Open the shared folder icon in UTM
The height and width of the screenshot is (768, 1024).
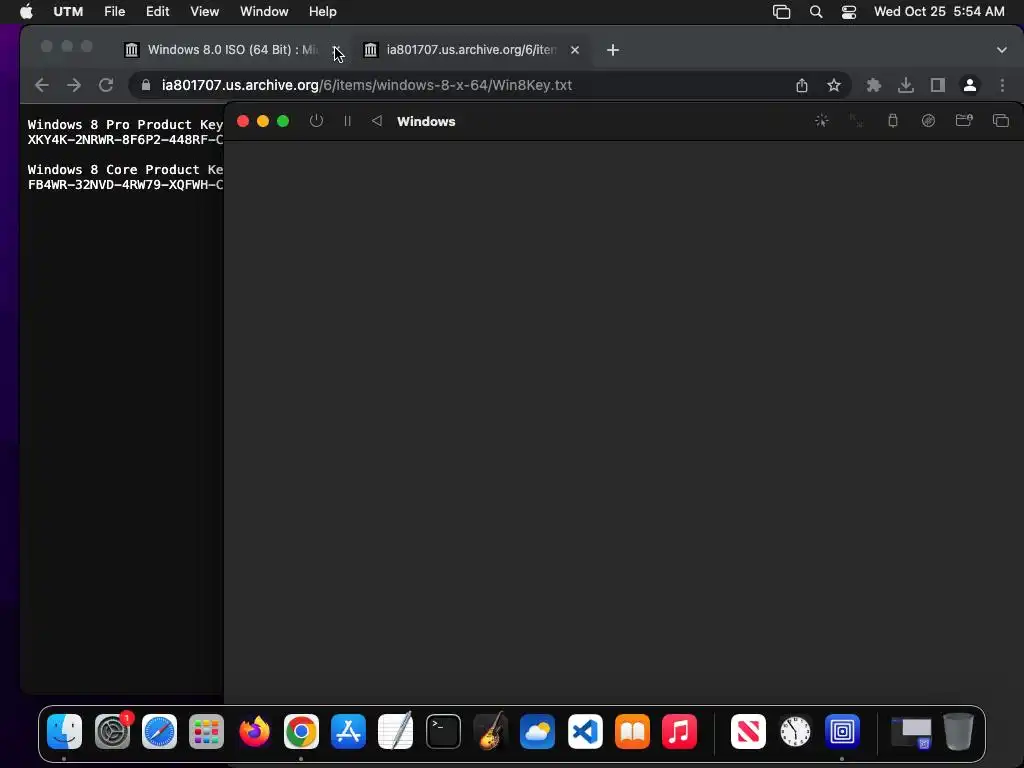964,121
